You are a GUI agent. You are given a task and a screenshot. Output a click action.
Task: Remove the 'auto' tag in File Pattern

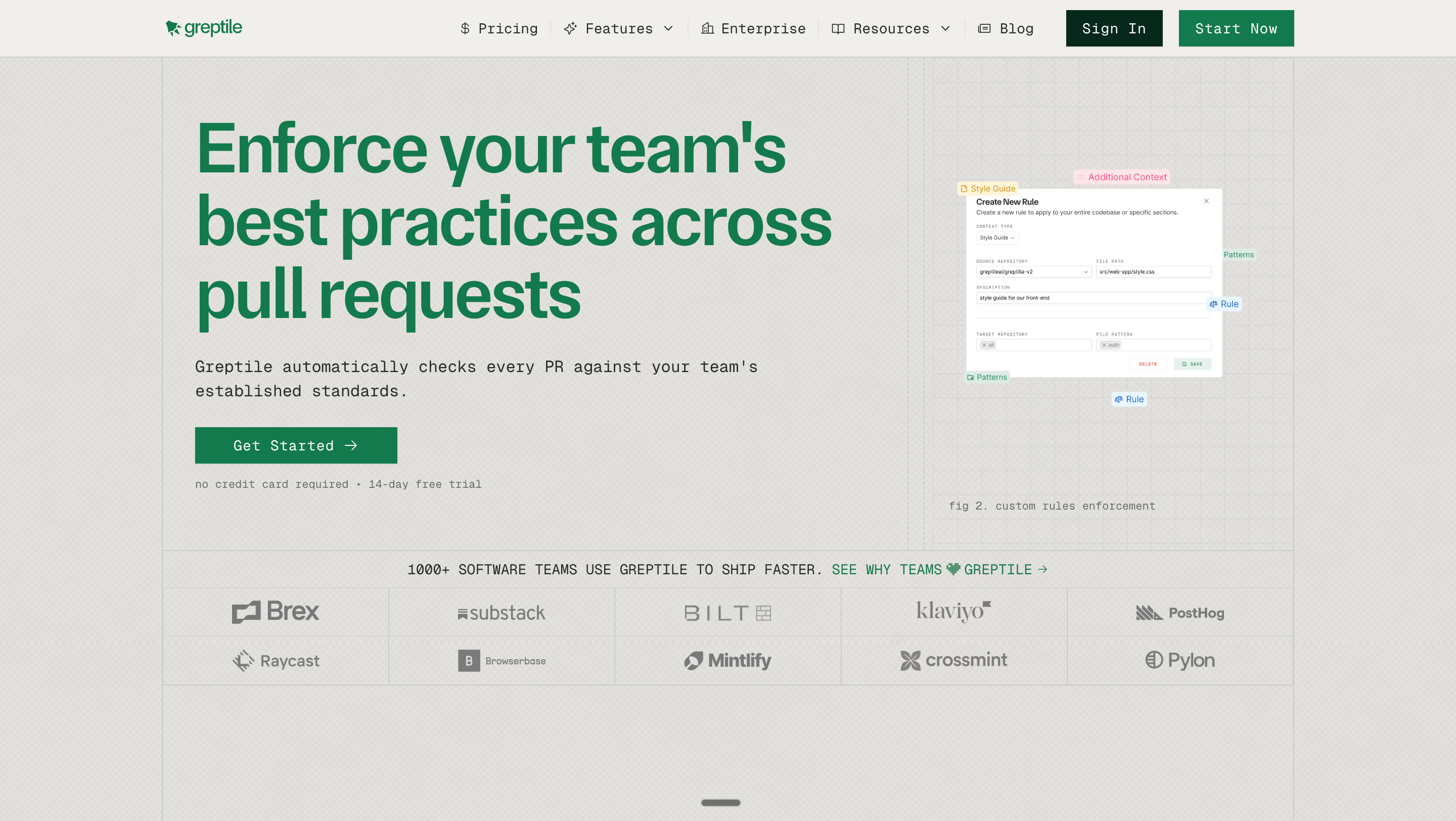pyautogui.click(x=1104, y=345)
